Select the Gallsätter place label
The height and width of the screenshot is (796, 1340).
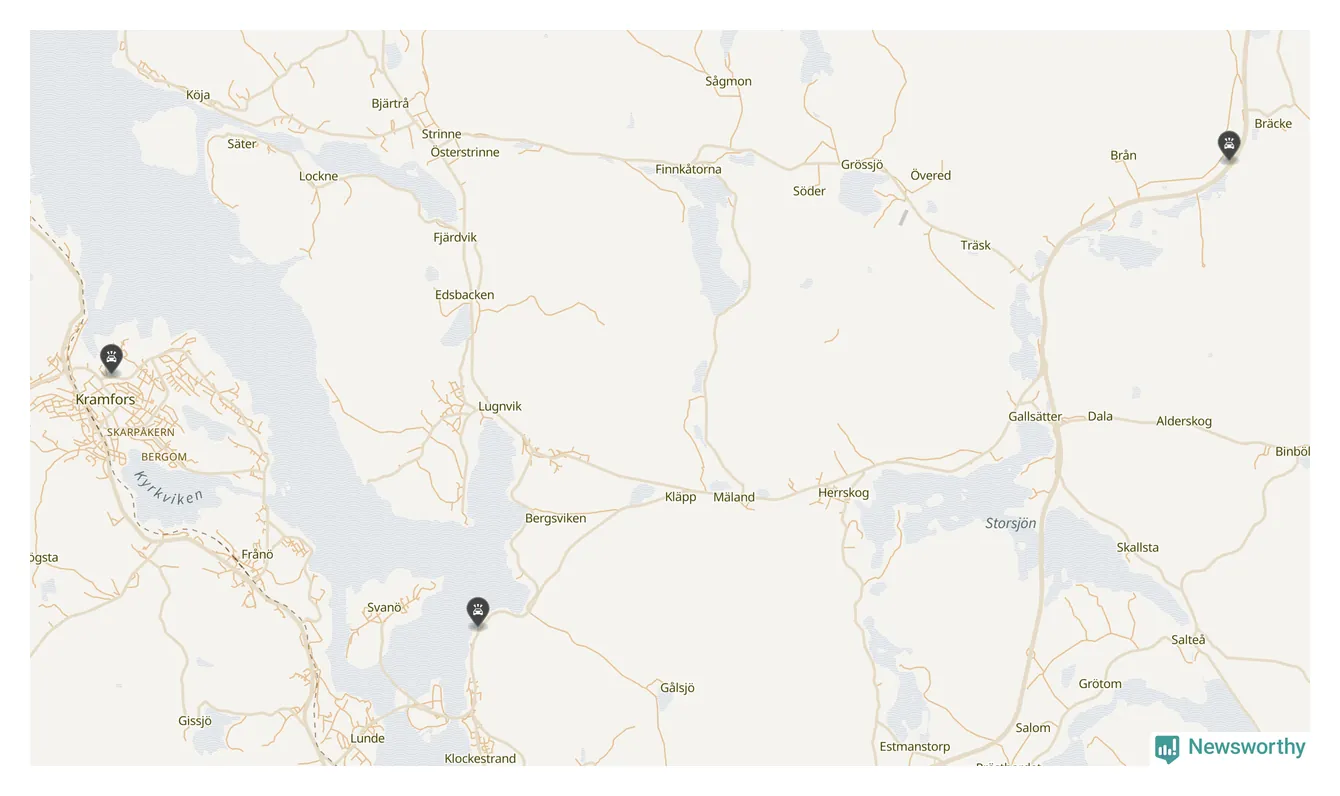tap(1035, 417)
